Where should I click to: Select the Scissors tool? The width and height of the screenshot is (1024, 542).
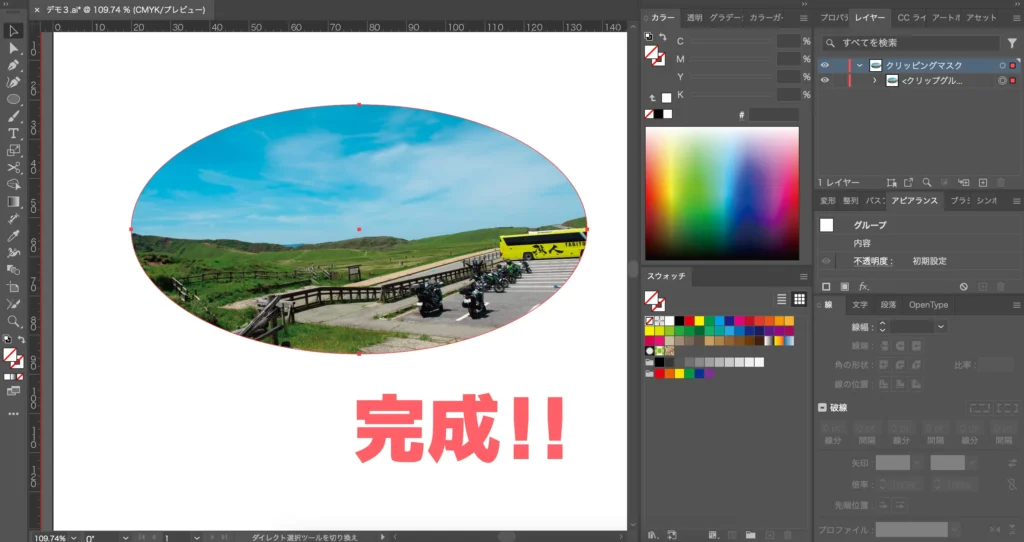coord(14,167)
